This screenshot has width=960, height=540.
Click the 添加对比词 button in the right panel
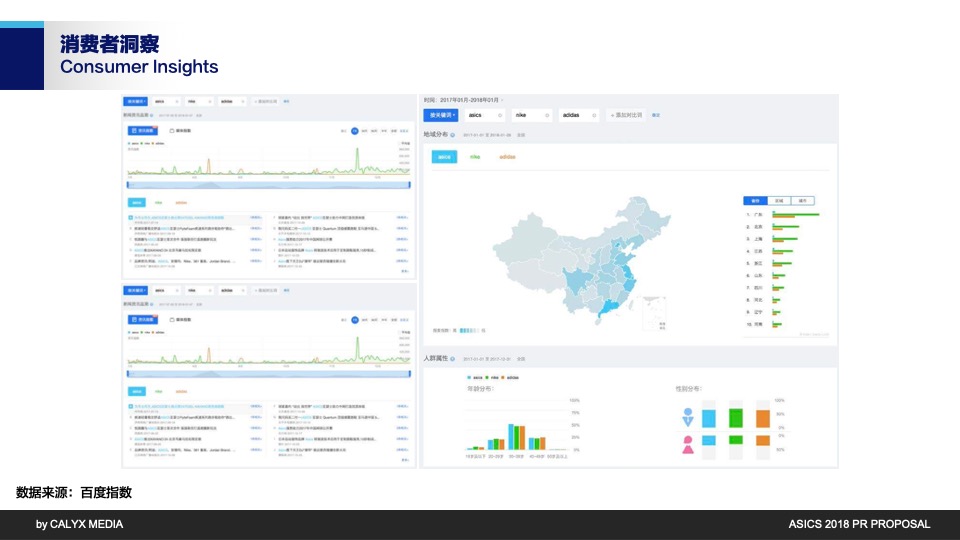point(628,115)
